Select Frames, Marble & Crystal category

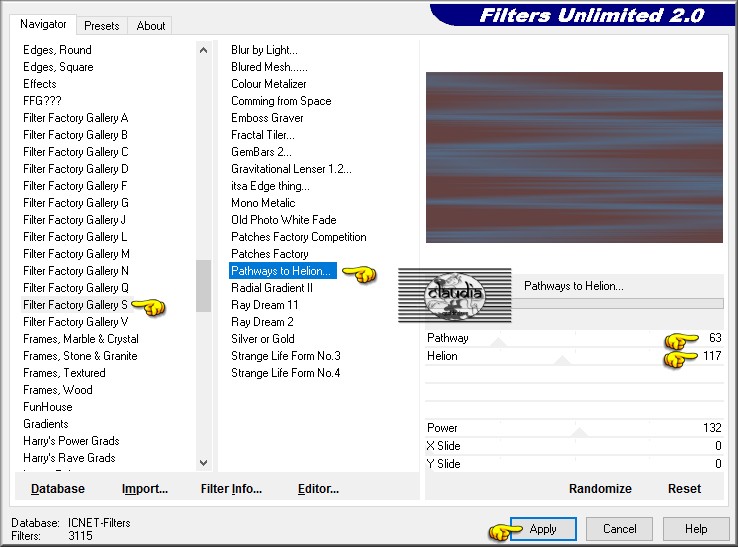click(x=81, y=339)
